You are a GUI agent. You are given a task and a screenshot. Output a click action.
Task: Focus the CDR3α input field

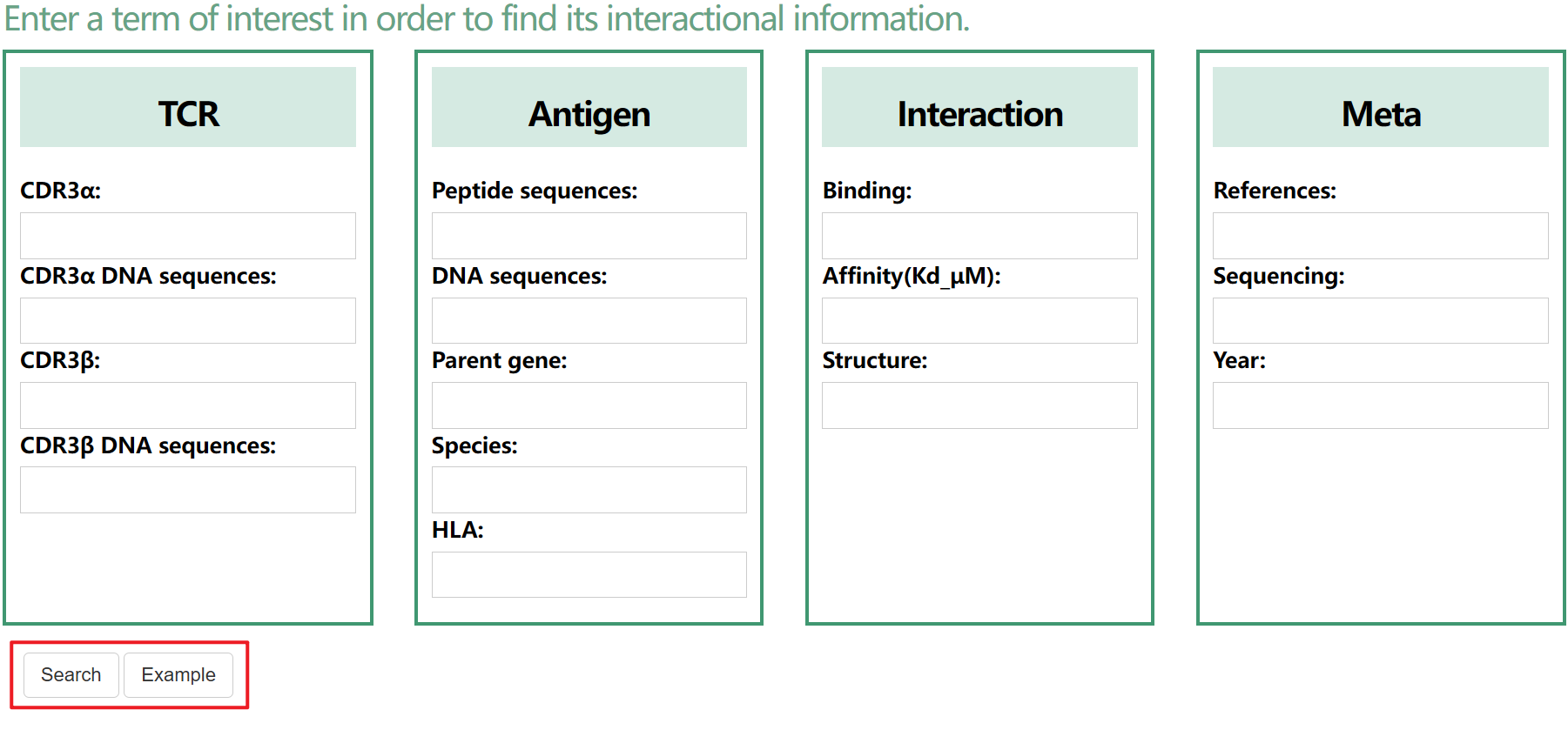(x=188, y=236)
